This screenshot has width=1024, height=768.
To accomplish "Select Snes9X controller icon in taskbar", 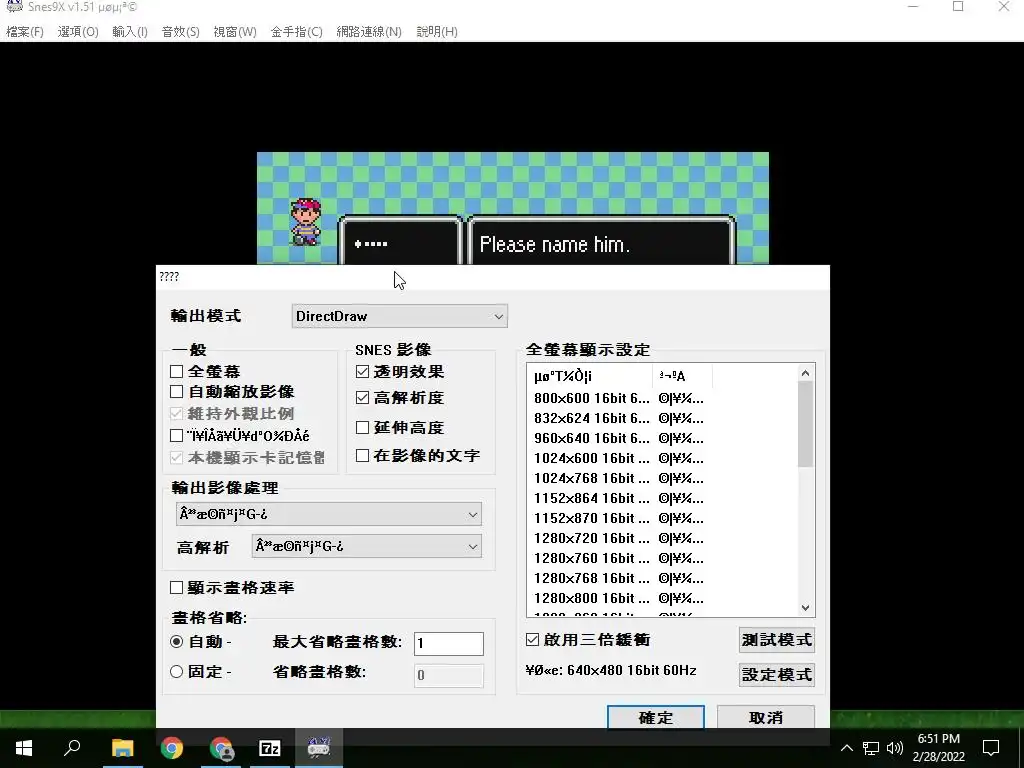I will 319,748.
